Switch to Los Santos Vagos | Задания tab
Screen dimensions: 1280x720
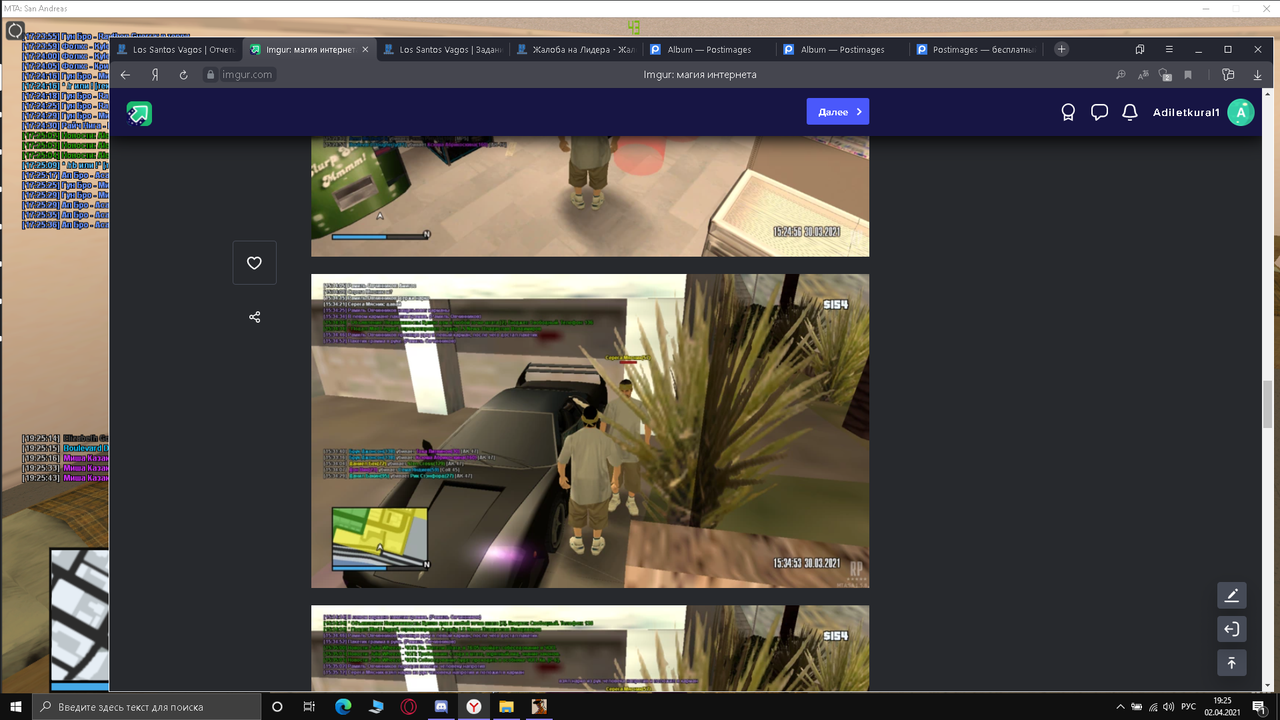[x=444, y=49]
